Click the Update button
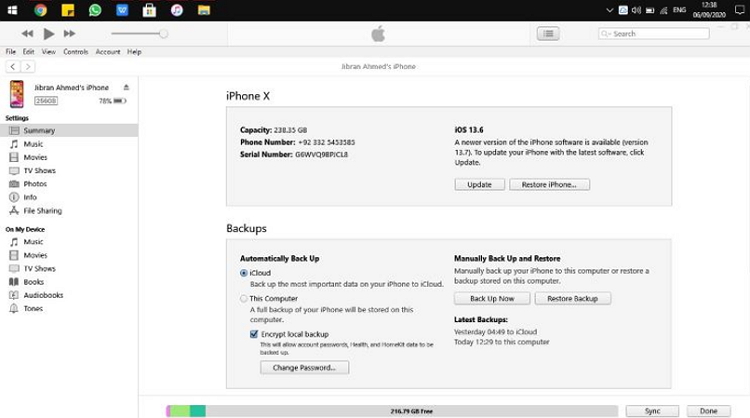Image resolution: width=750 pixels, height=418 pixels. coord(479,185)
